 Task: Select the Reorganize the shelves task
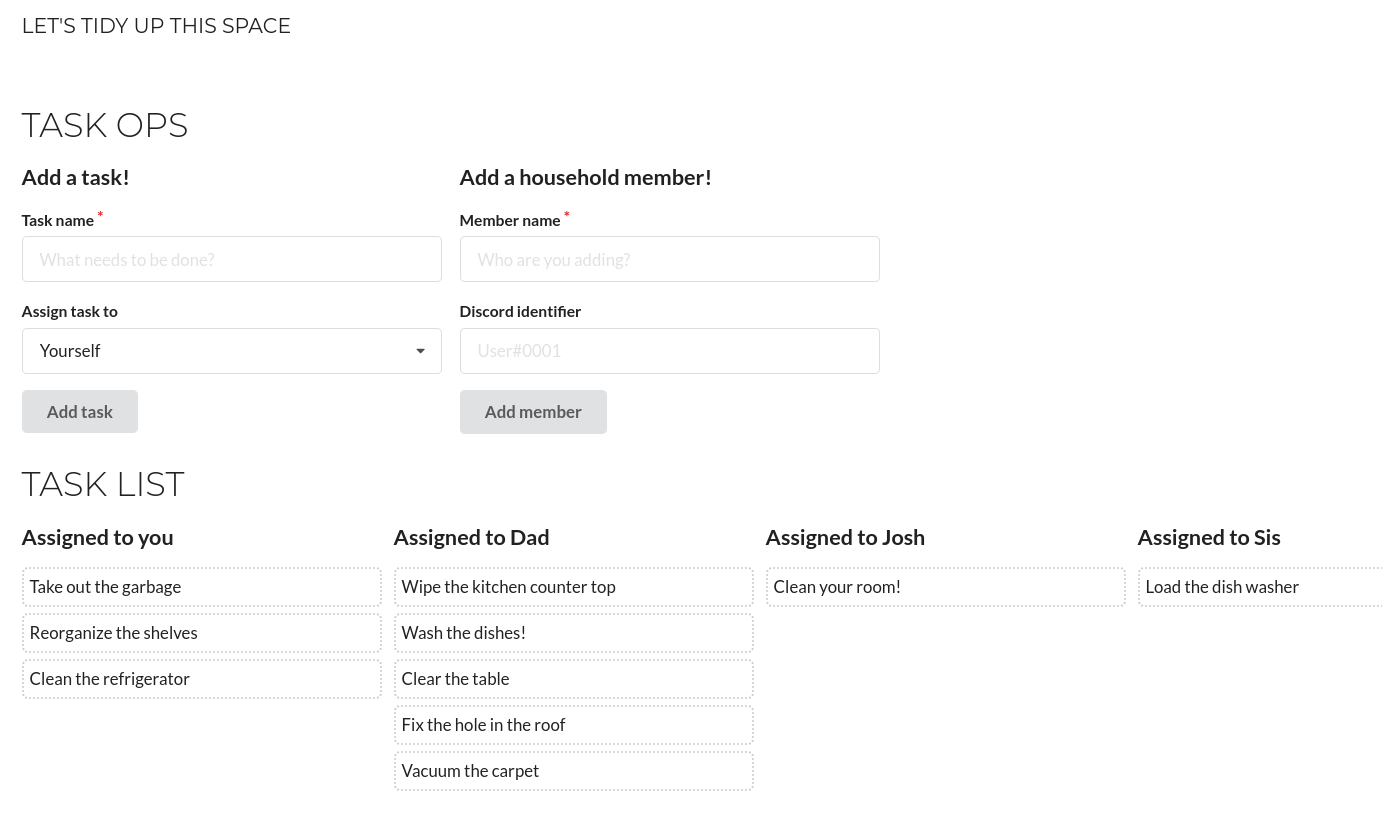point(201,633)
